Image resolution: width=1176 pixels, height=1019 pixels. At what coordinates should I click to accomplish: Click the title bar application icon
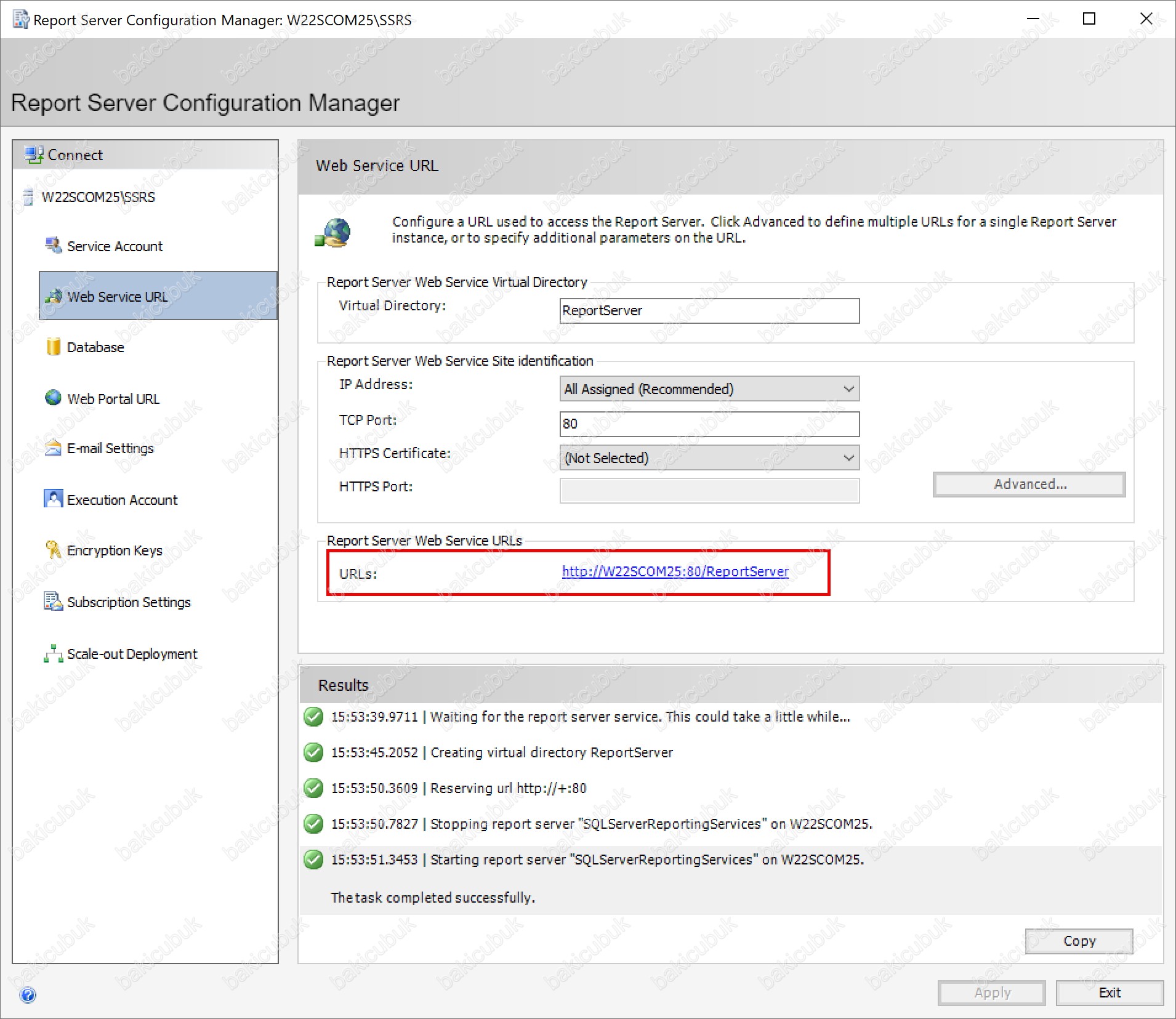[x=21, y=20]
